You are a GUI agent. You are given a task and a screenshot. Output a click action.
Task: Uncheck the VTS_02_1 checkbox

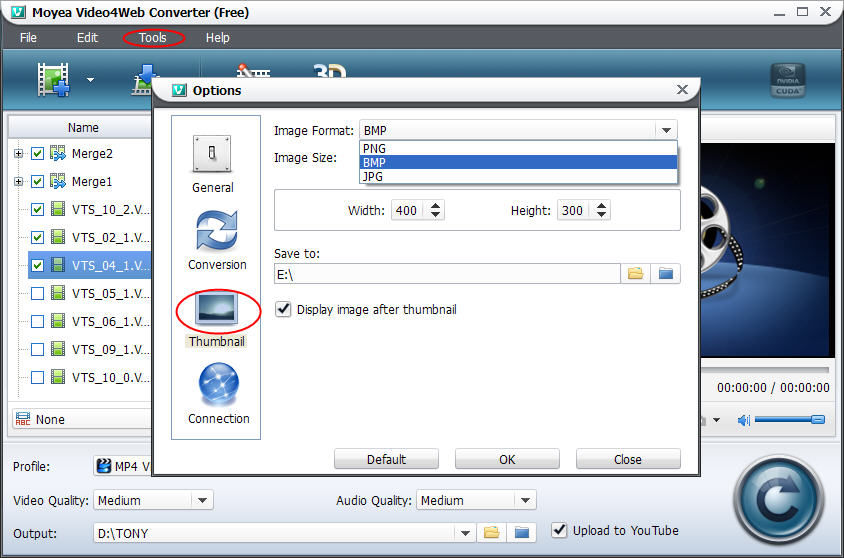tap(37, 237)
